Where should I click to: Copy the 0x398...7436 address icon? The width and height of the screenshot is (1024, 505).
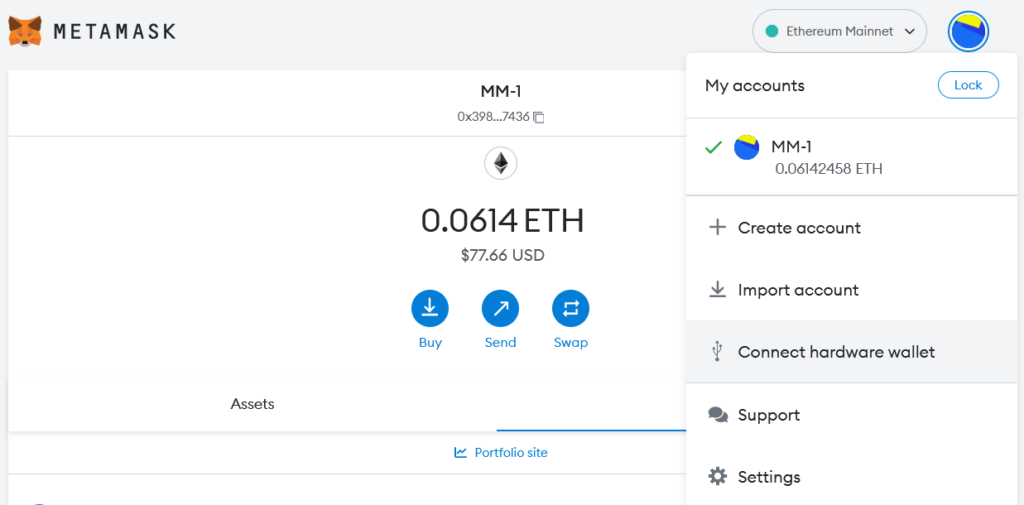coord(539,118)
